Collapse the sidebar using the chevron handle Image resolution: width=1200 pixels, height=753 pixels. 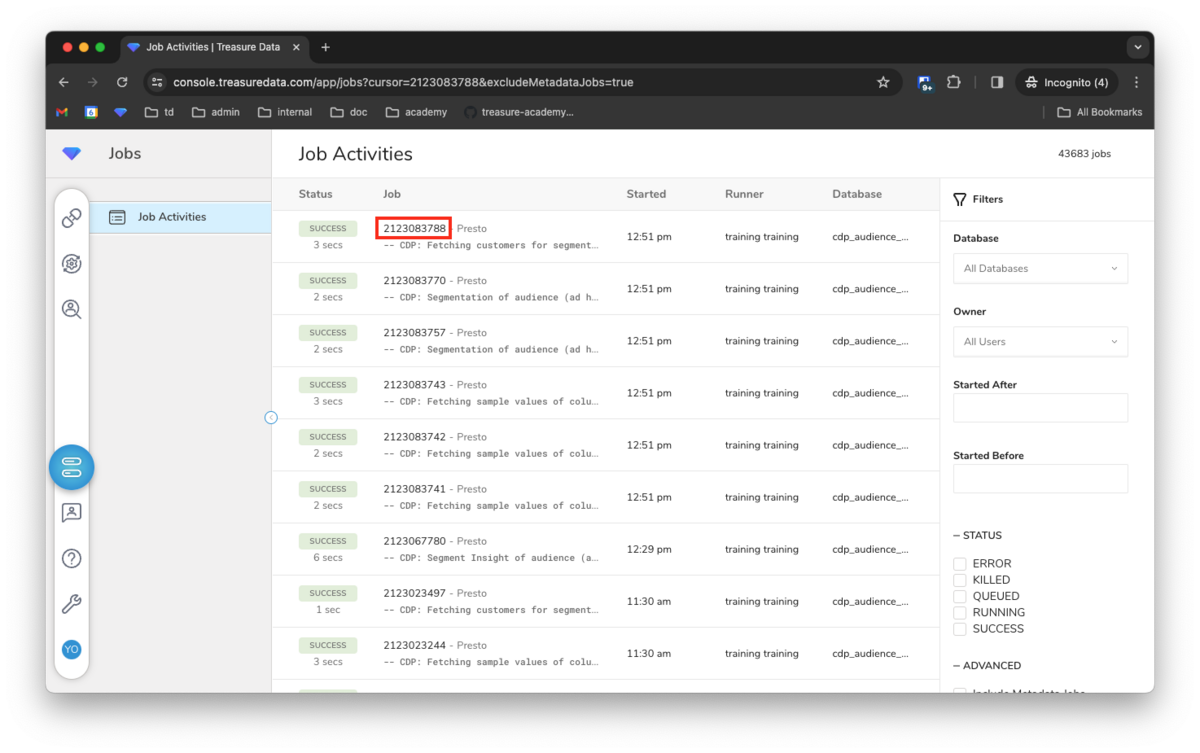(271, 417)
